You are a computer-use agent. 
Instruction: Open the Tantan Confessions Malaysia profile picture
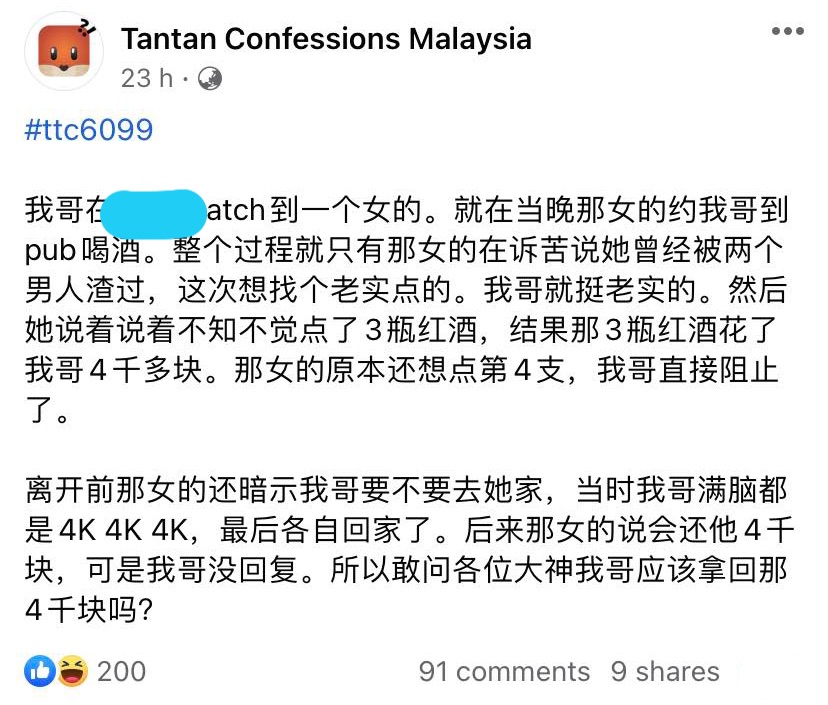coord(64,51)
